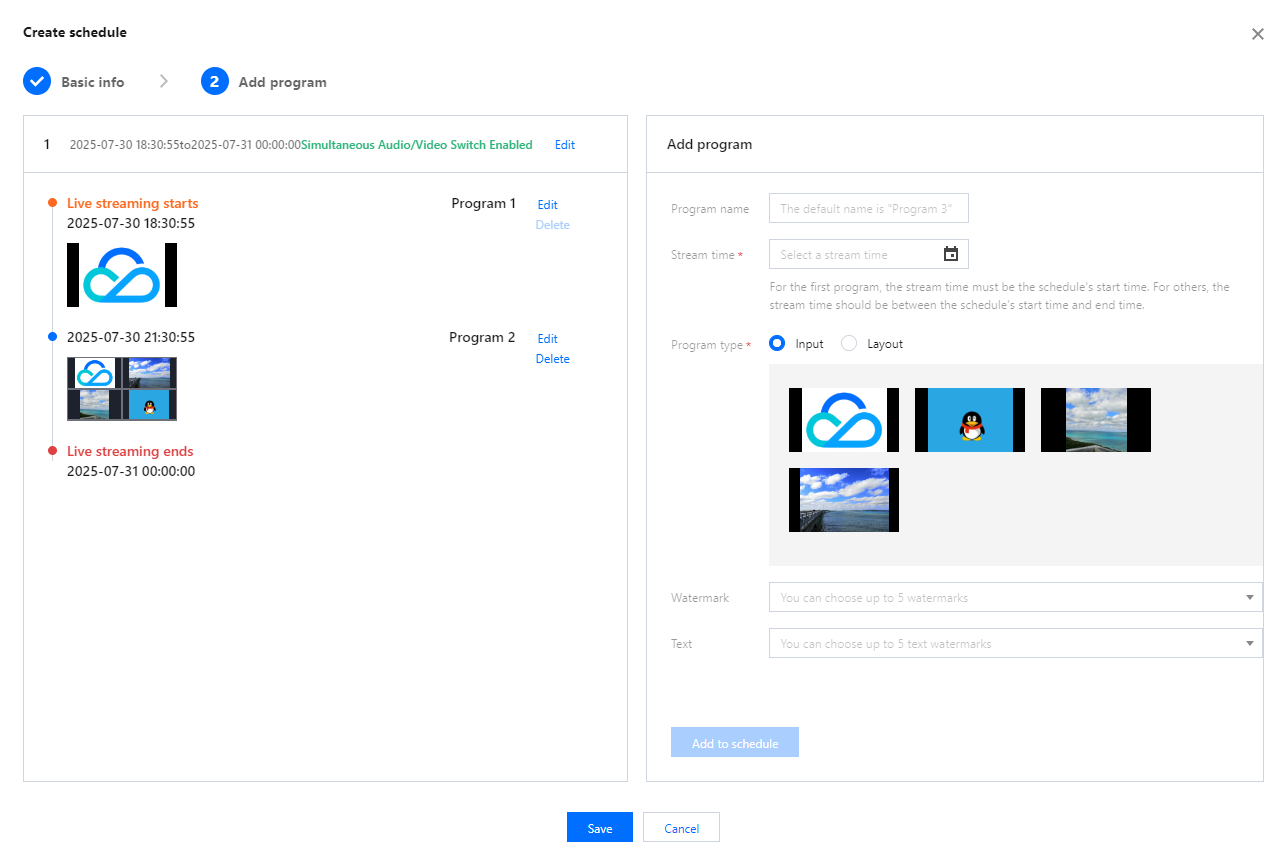Click the Simultaneous Audio/Video Switch Enabled status
This screenshot has height=865, width=1287.
(x=417, y=145)
